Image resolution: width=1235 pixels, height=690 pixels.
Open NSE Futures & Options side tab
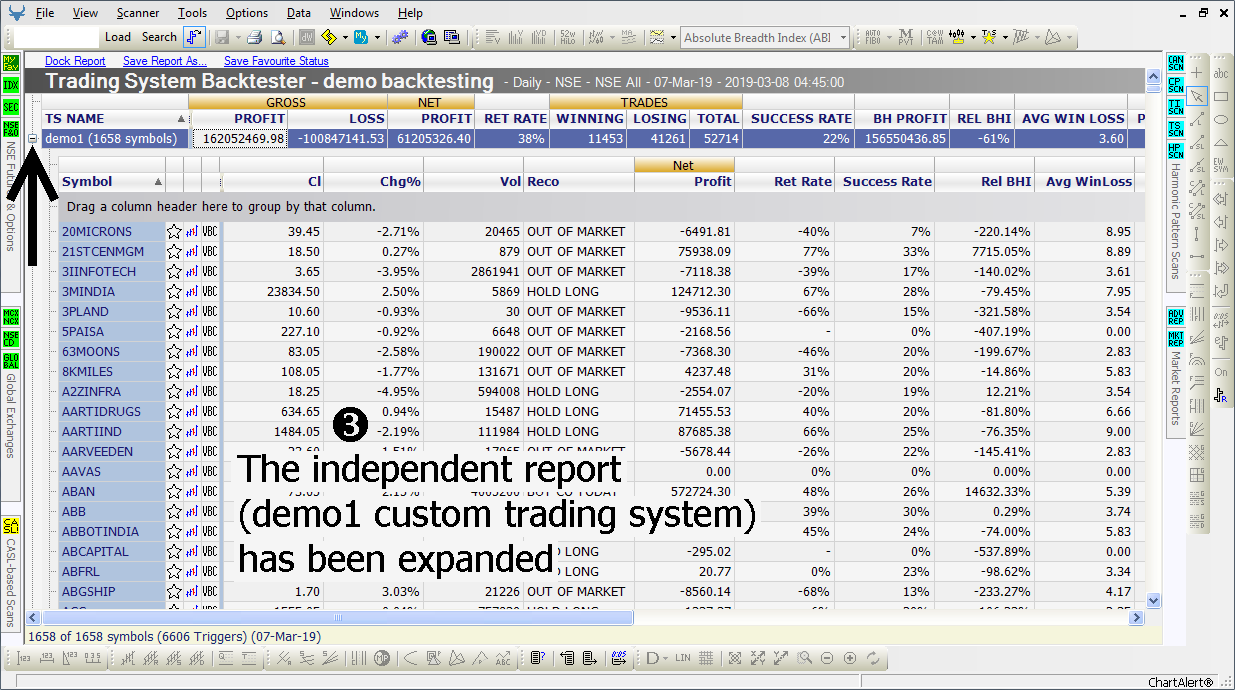pyautogui.click(x=11, y=195)
